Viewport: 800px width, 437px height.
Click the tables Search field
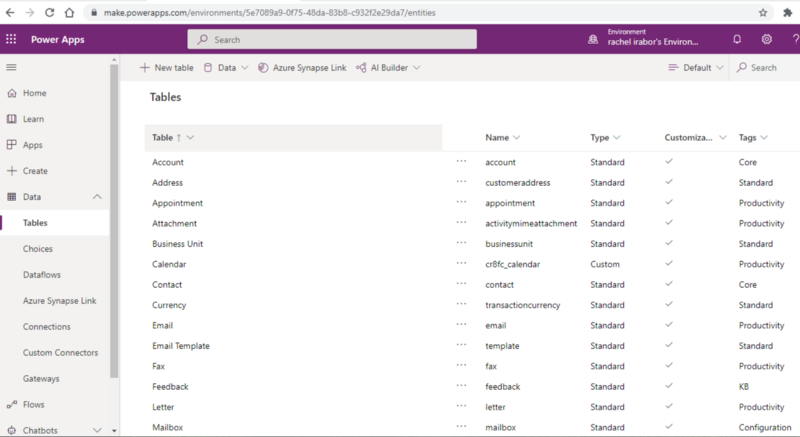point(765,67)
